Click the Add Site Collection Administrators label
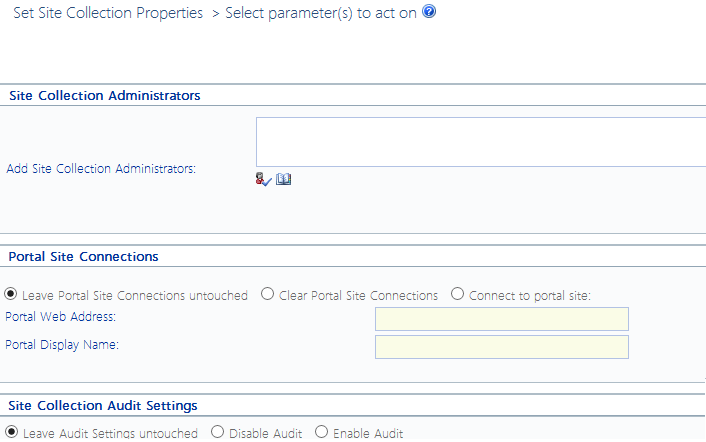 pyautogui.click(x=101, y=169)
